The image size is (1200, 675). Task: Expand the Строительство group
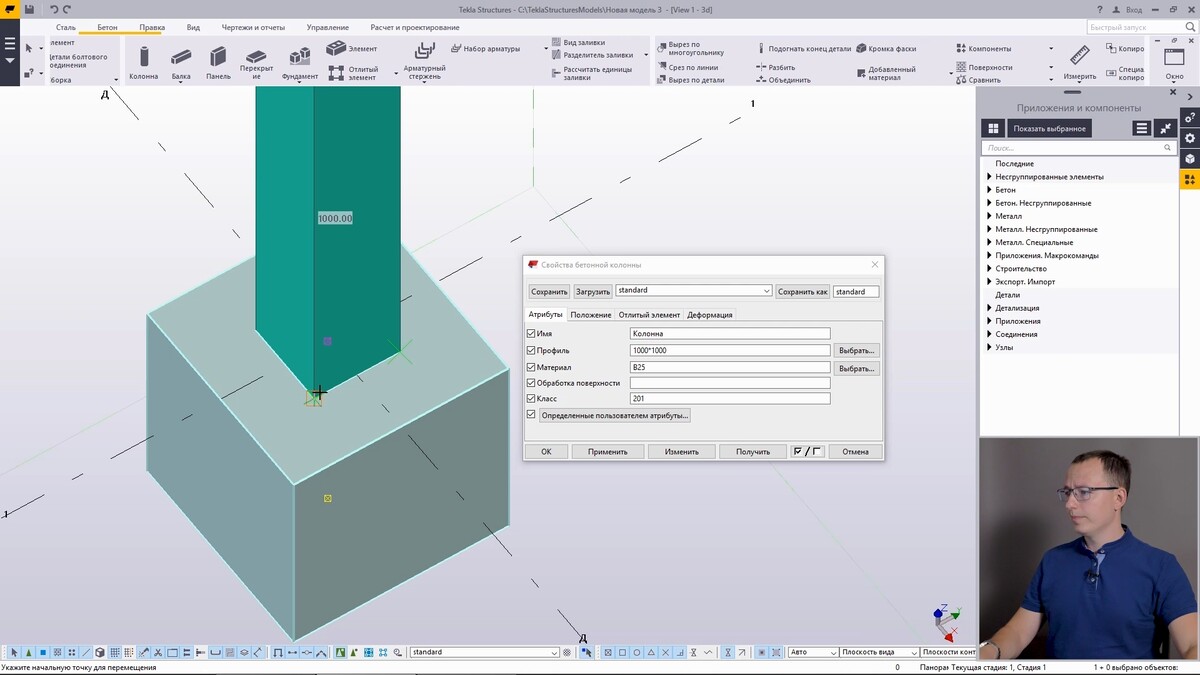tap(989, 269)
